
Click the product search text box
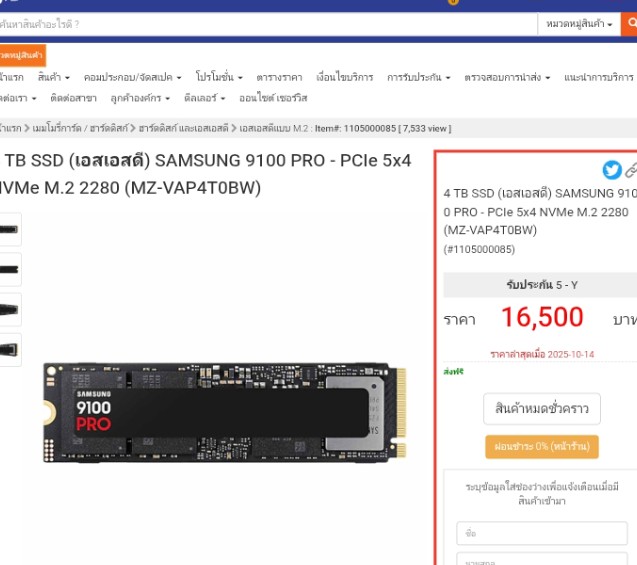click(x=268, y=24)
